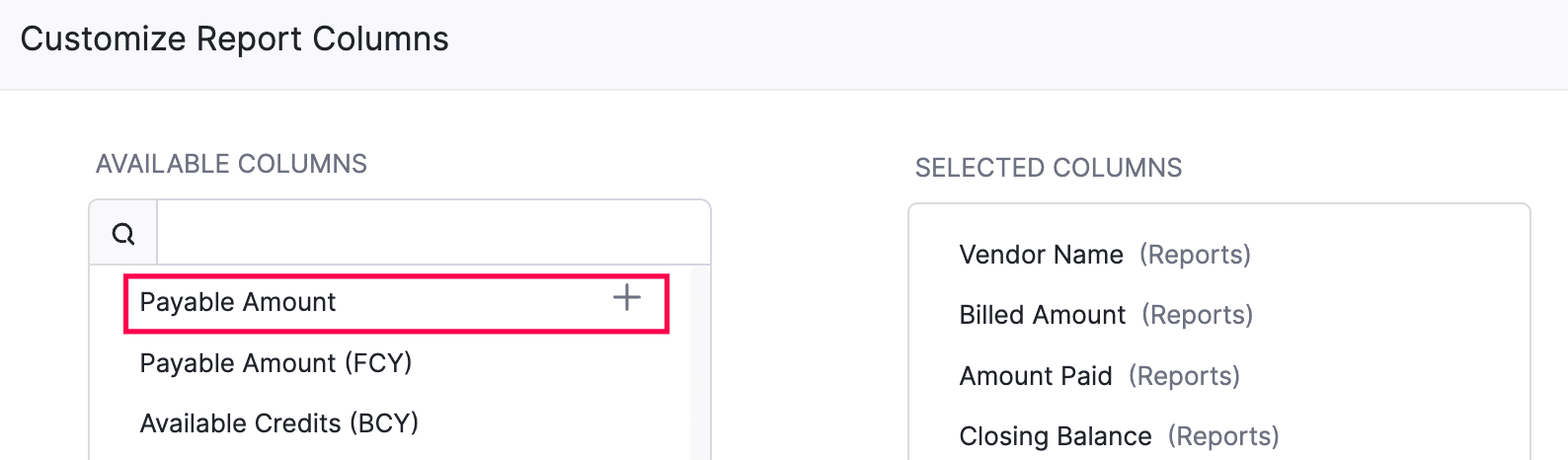Click the SELECTED COLUMNS heading
This screenshot has height=460, width=1568.
click(x=1048, y=168)
